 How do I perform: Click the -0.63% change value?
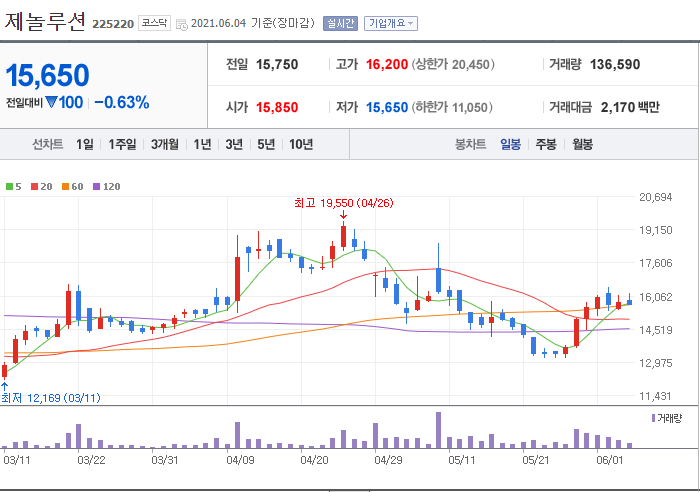tap(121, 102)
